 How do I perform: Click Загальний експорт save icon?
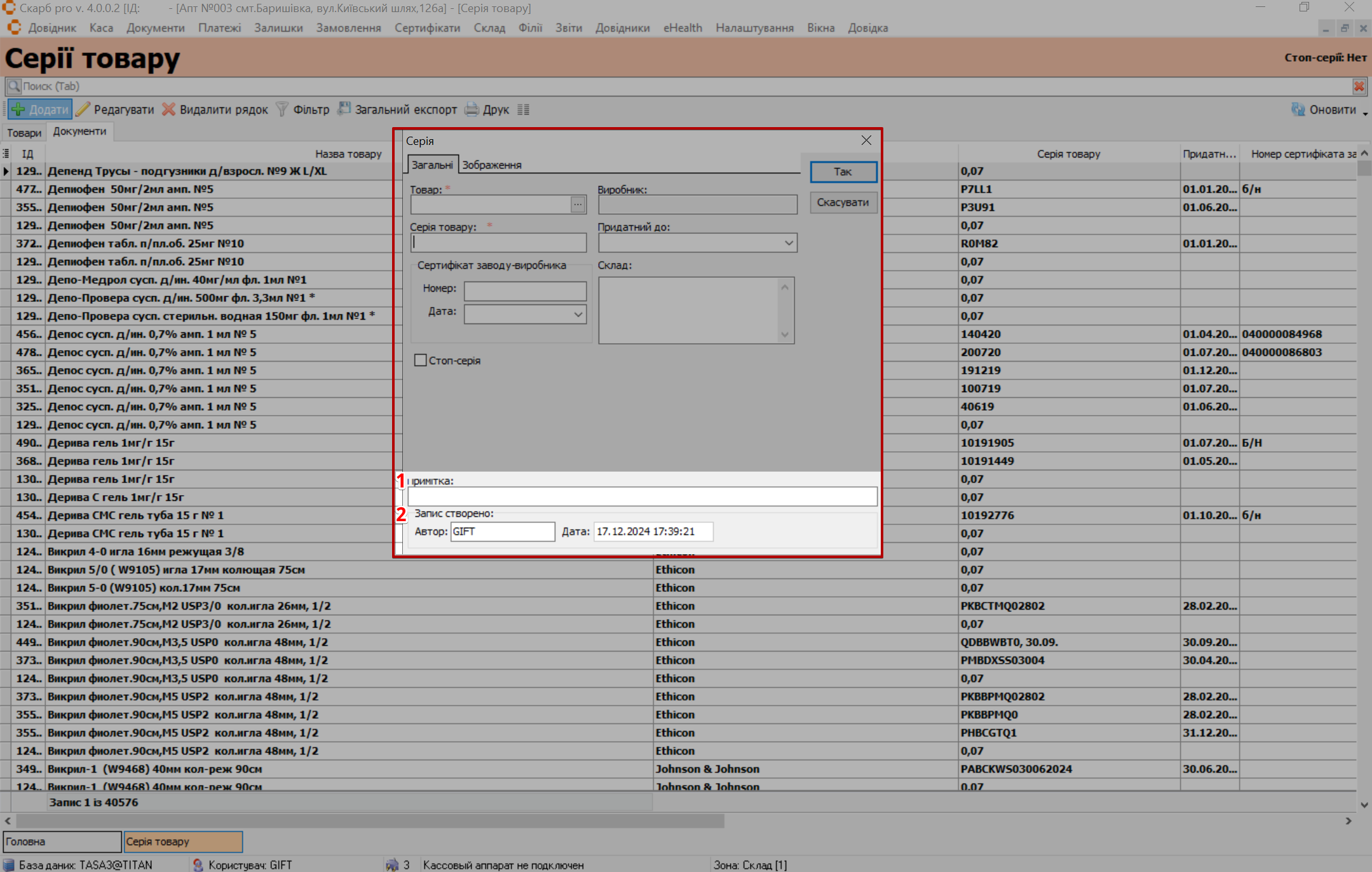click(344, 109)
